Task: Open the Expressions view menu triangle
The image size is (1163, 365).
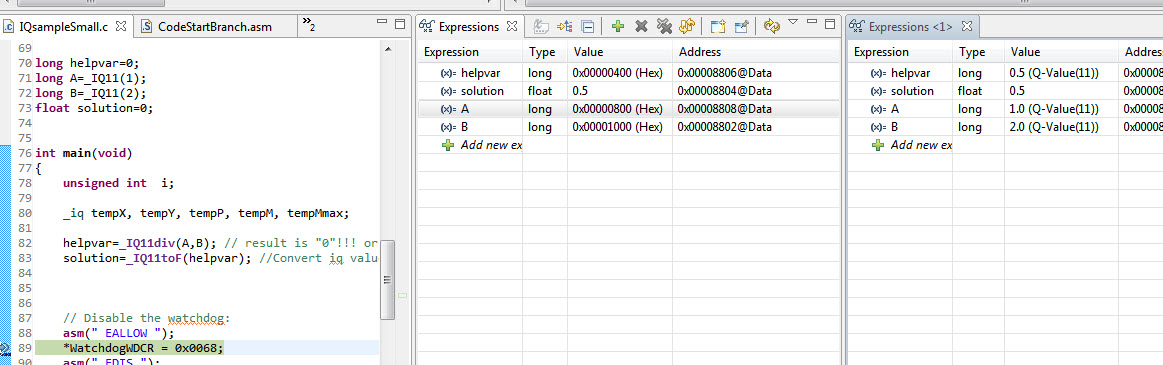Action: coord(792,23)
